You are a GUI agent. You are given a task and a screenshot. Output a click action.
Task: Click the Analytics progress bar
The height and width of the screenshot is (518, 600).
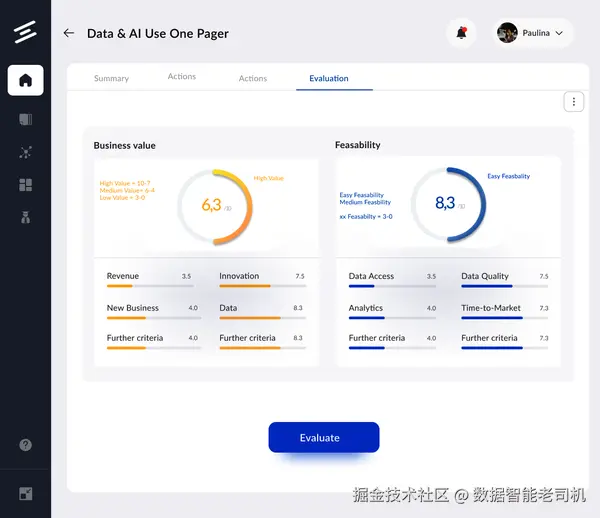tap(392, 318)
